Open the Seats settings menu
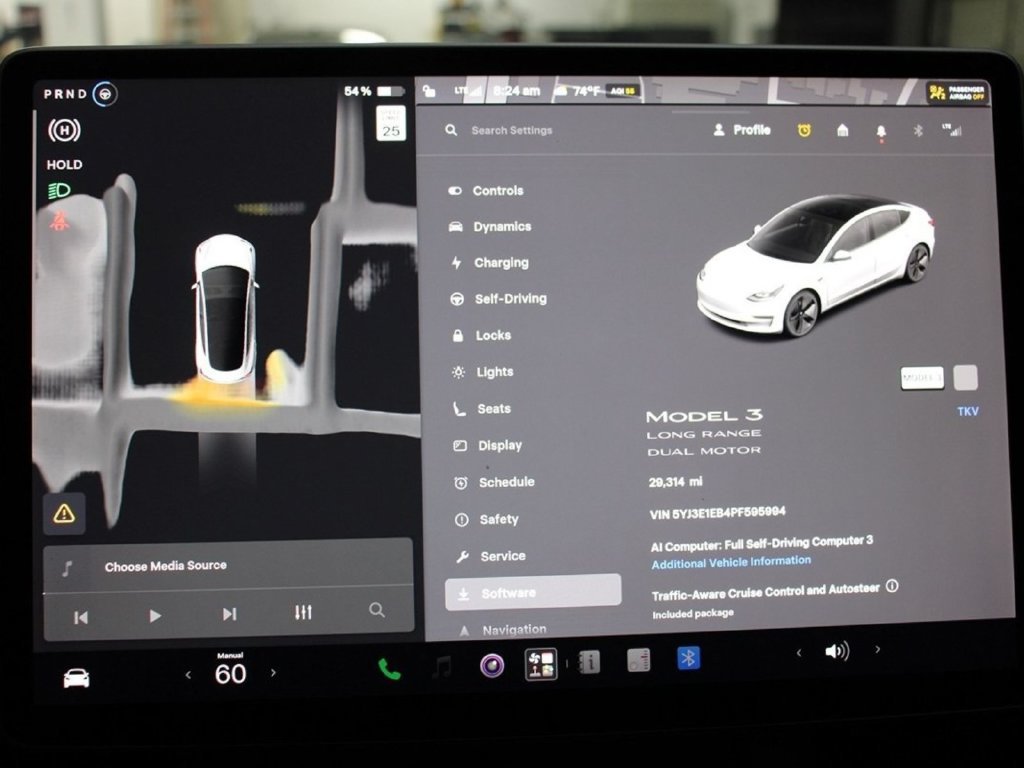 [x=482, y=409]
